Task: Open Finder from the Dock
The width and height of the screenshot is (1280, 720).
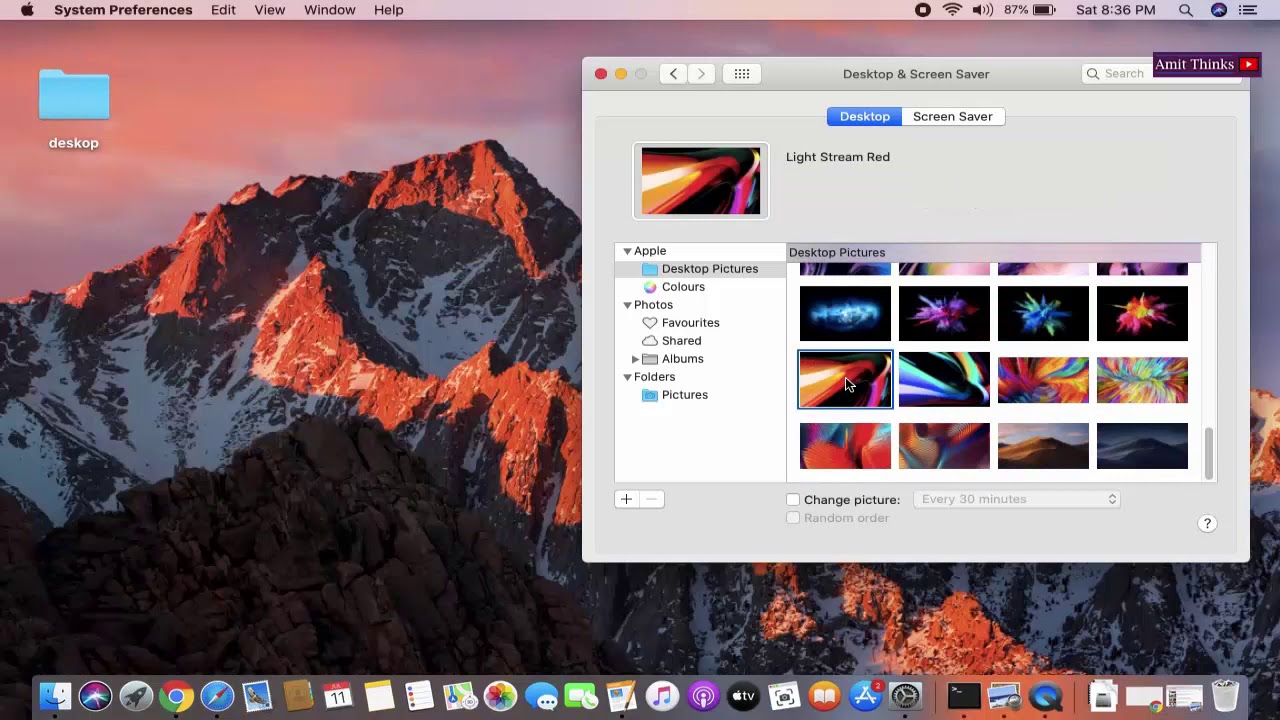Action: (x=55, y=696)
